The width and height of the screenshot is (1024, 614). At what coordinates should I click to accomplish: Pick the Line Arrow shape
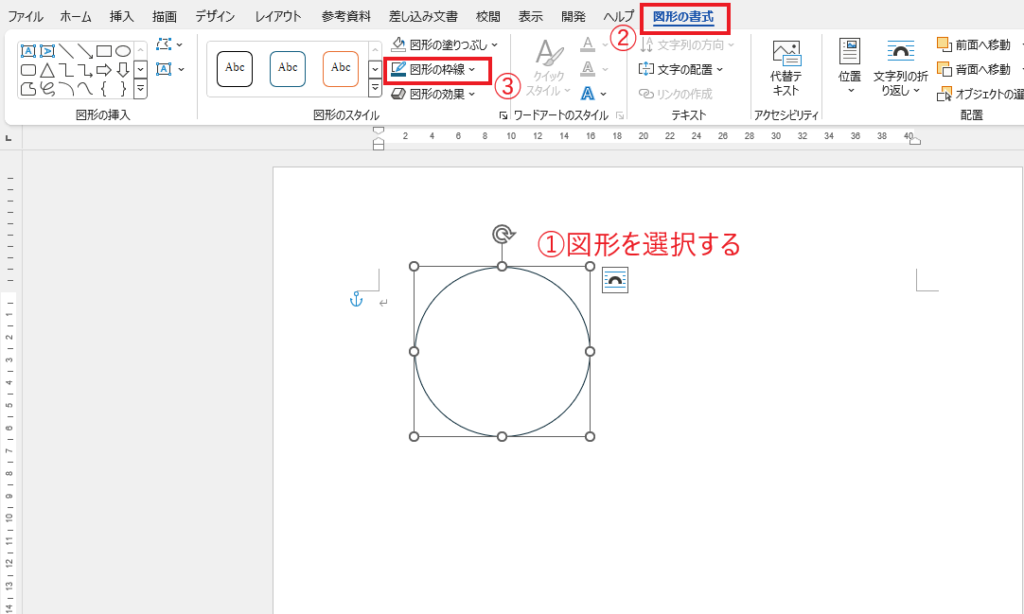point(85,51)
